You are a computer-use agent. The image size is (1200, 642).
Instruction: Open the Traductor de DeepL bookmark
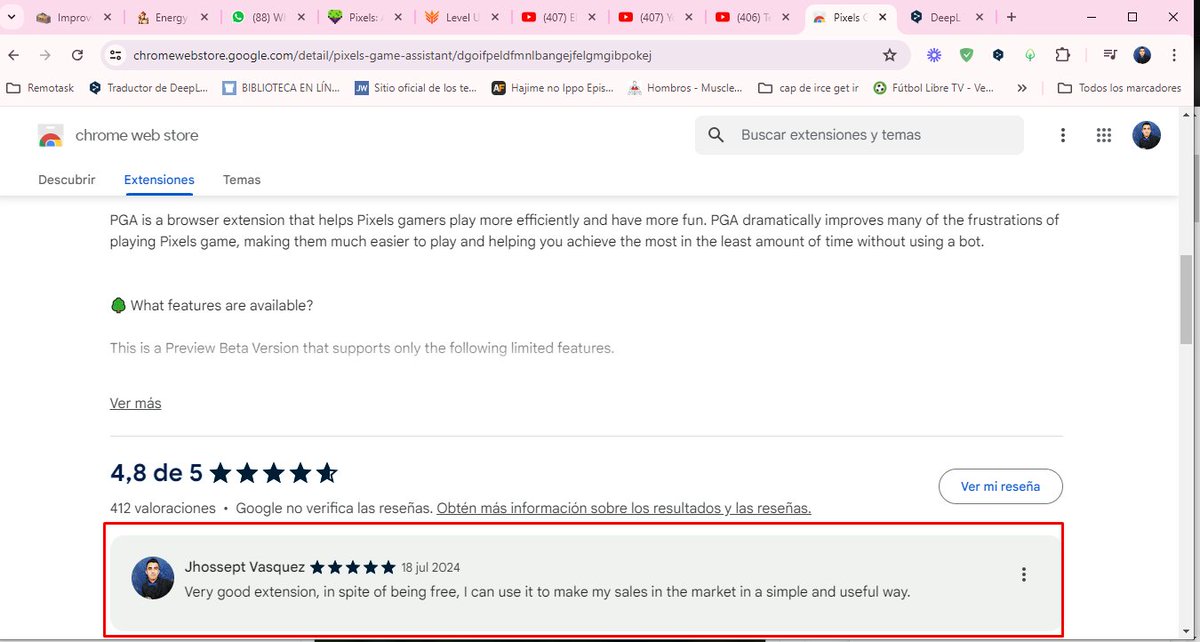point(148,88)
